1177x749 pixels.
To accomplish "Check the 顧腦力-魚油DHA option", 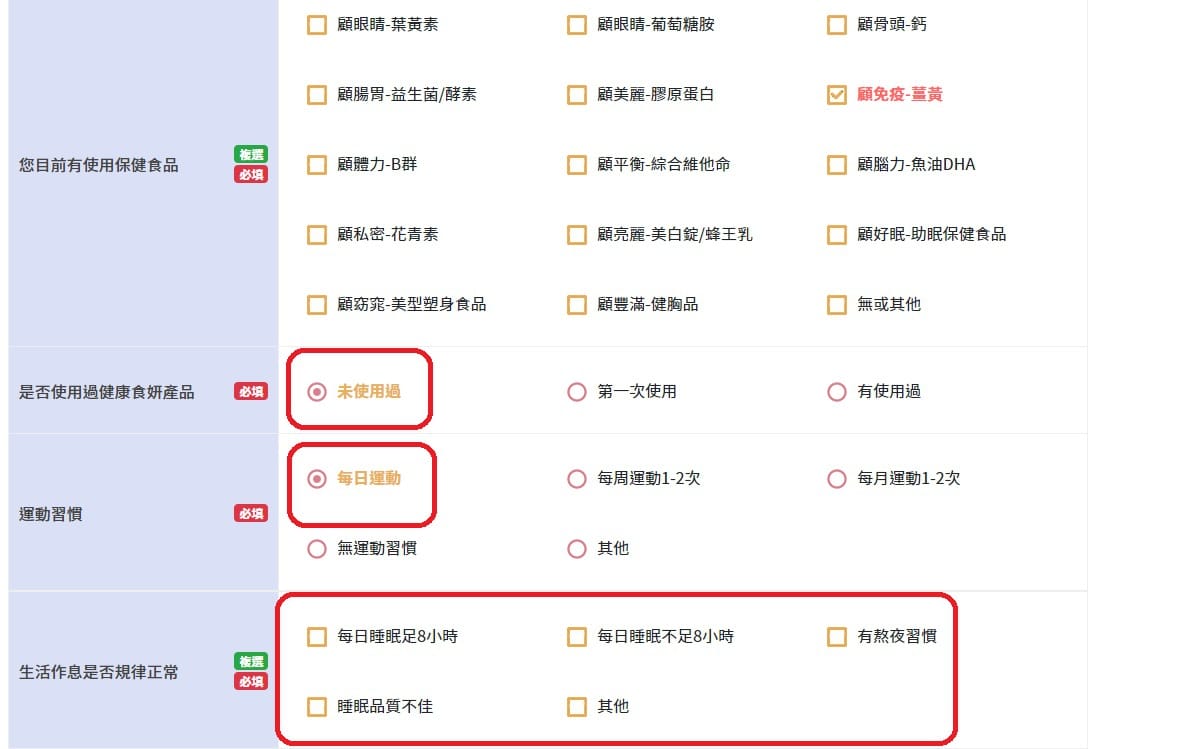I will [x=837, y=164].
